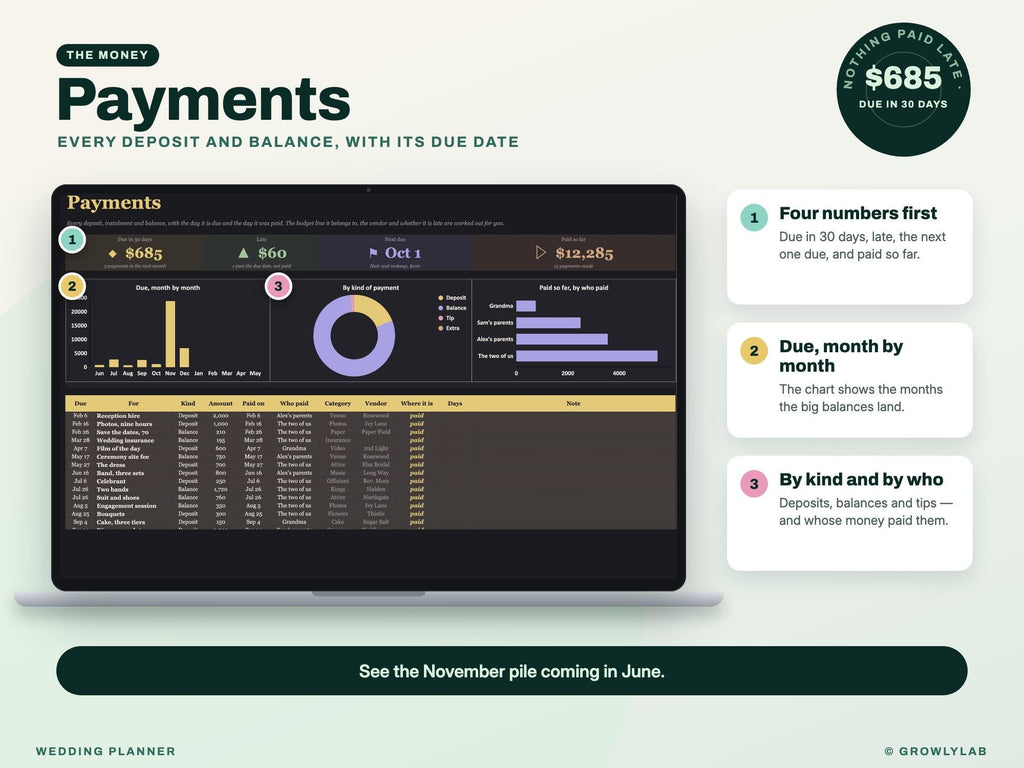Click vendor Elm Bridal in dress row
The height and width of the screenshot is (768, 1024).
376,465
